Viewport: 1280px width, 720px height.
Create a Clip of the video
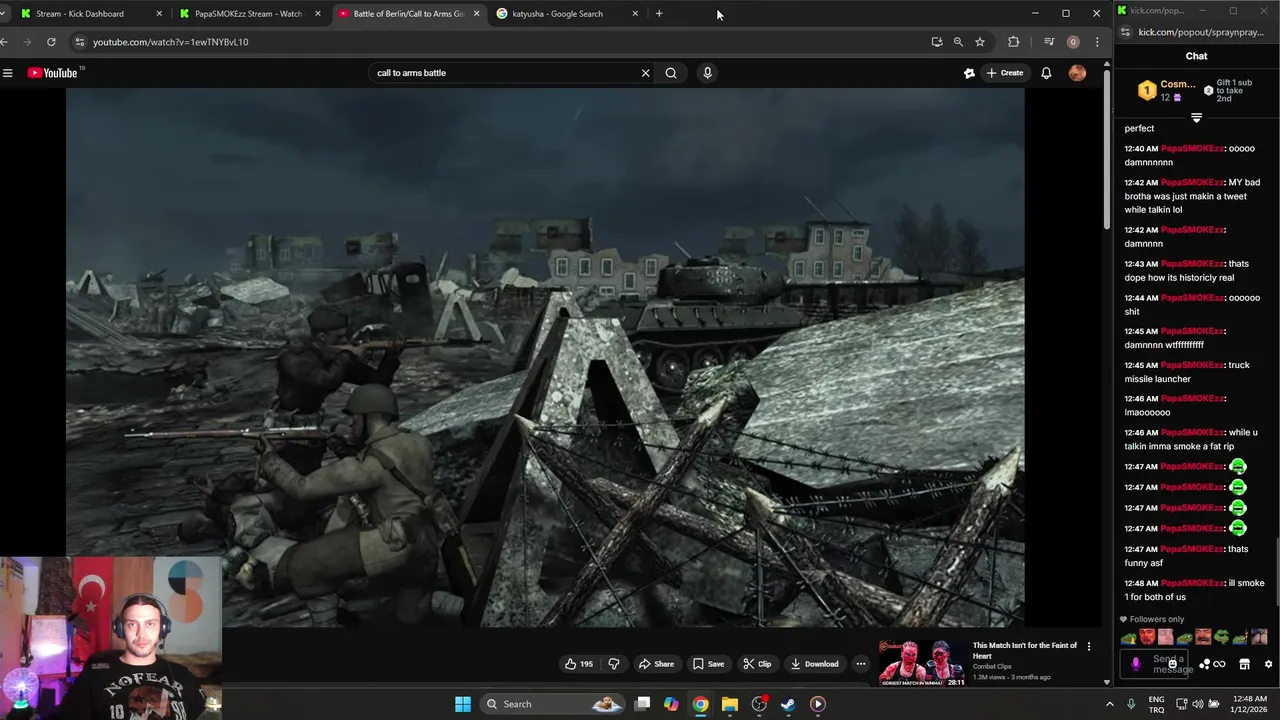[x=757, y=664]
